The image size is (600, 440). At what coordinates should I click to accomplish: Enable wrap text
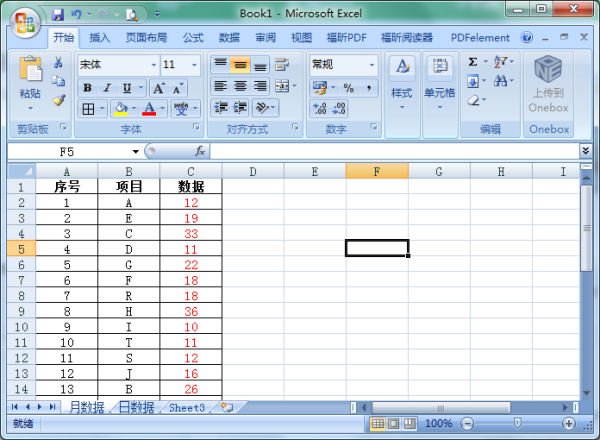[x=282, y=65]
